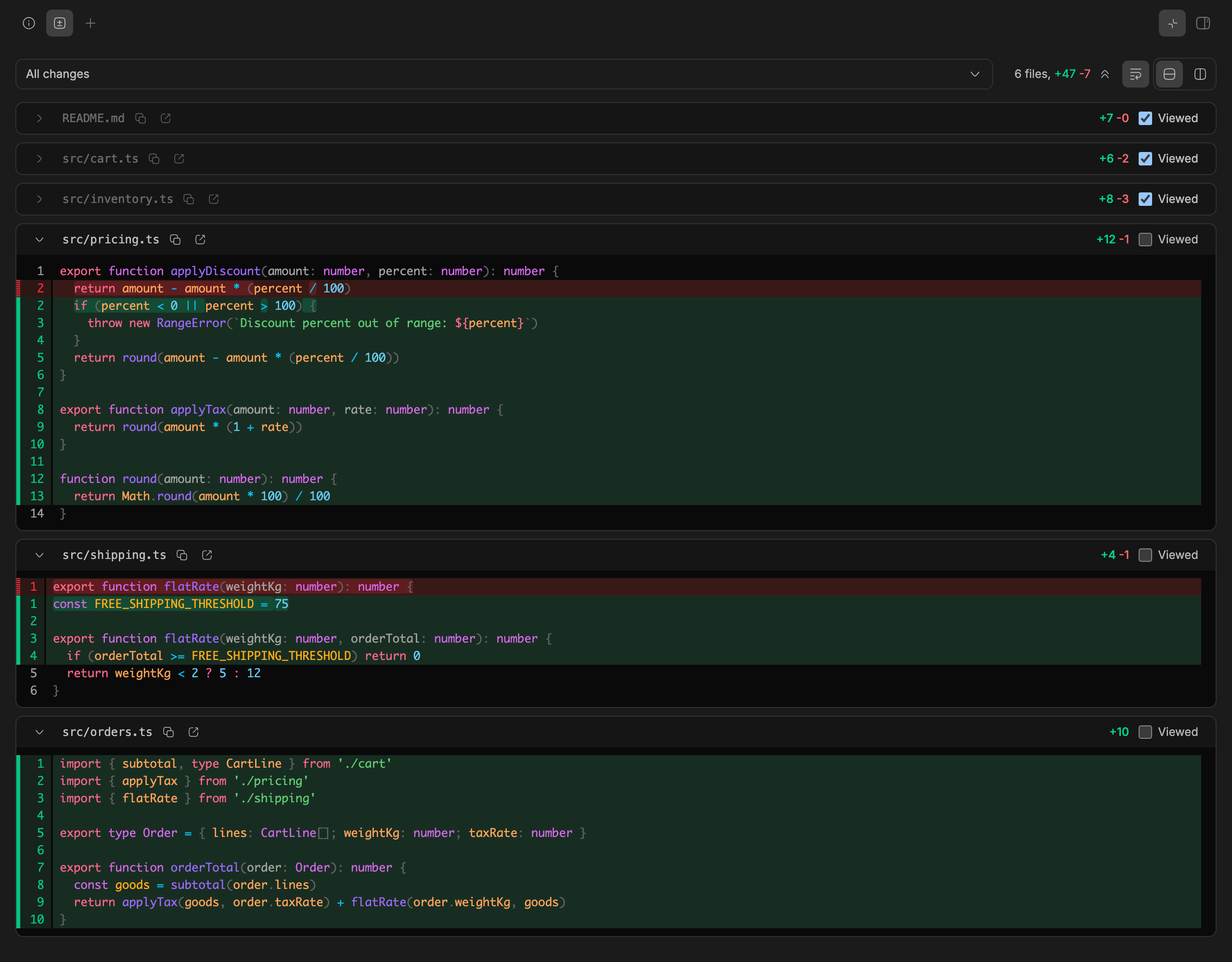The width and height of the screenshot is (1232, 962).
Task: Click the +10 stat on orders.ts
Action: (1119, 732)
